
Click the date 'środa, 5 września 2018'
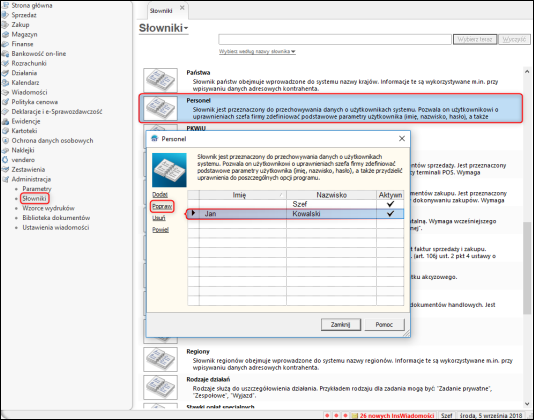[x=491, y=416]
